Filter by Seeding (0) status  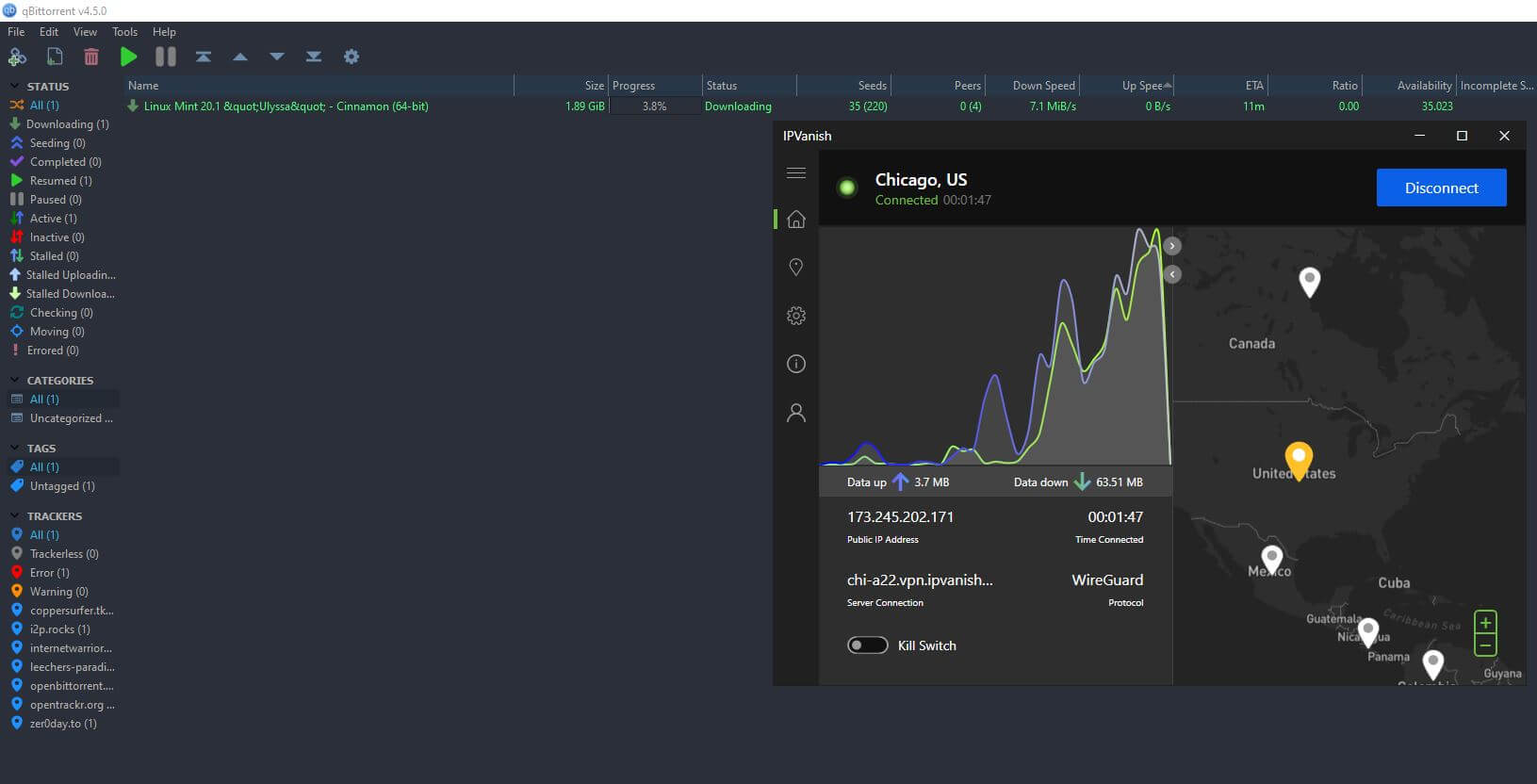[59, 143]
